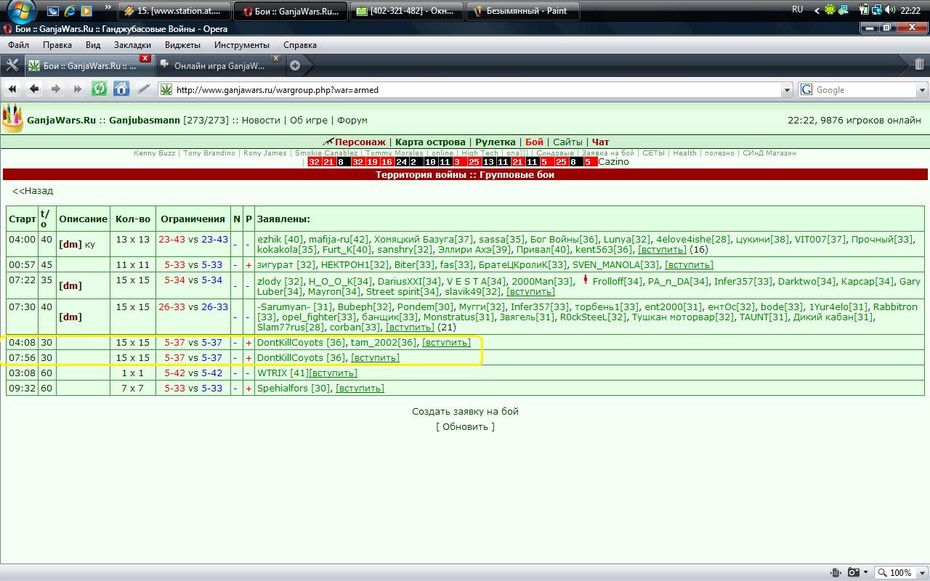Screen dimensions: 930x581
Task: Click Создать заявку на бой
Action: click(465, 411)
